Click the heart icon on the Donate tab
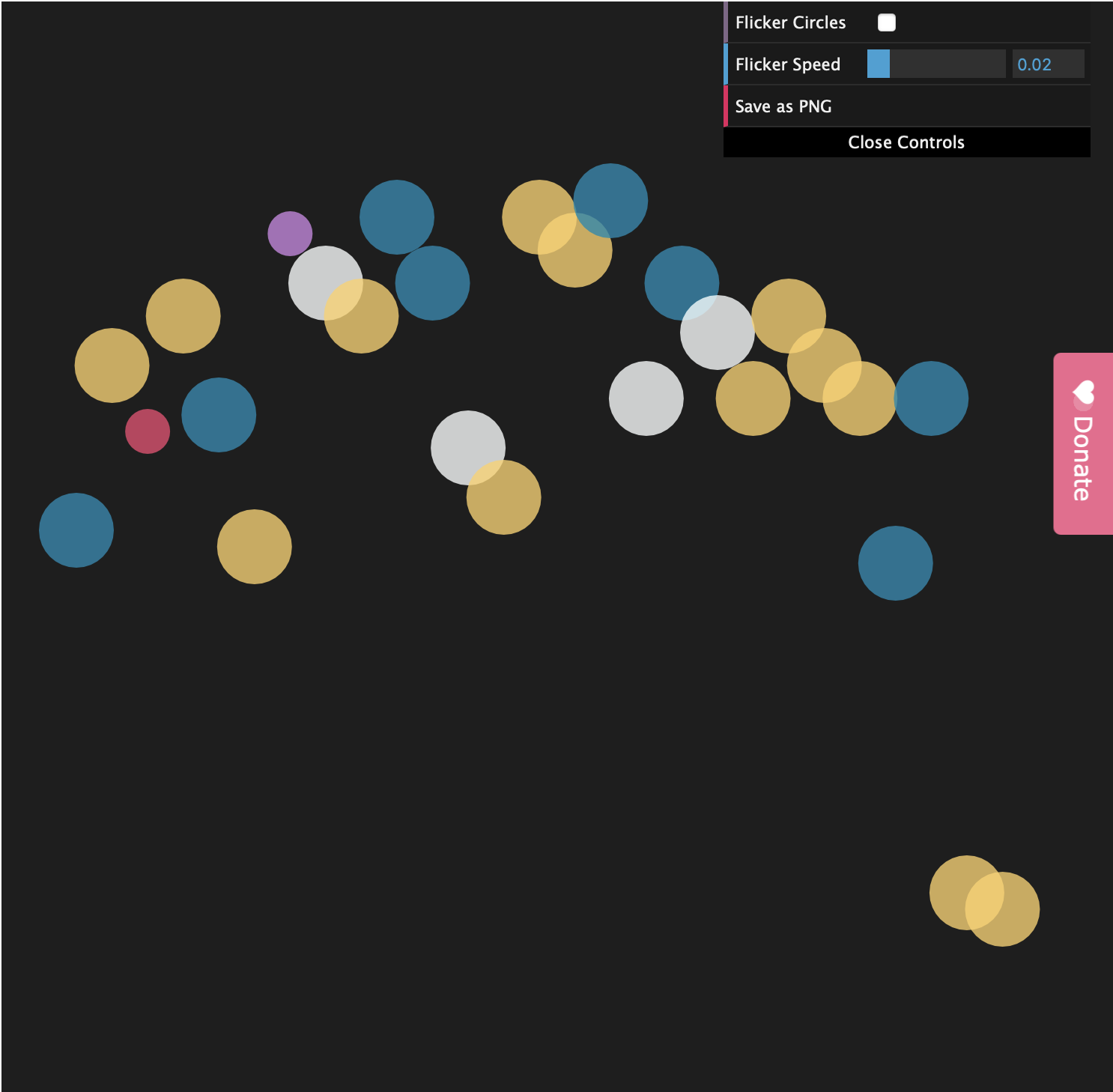The width and height of the screenshot is (1113, 1092). (1083, 392)
